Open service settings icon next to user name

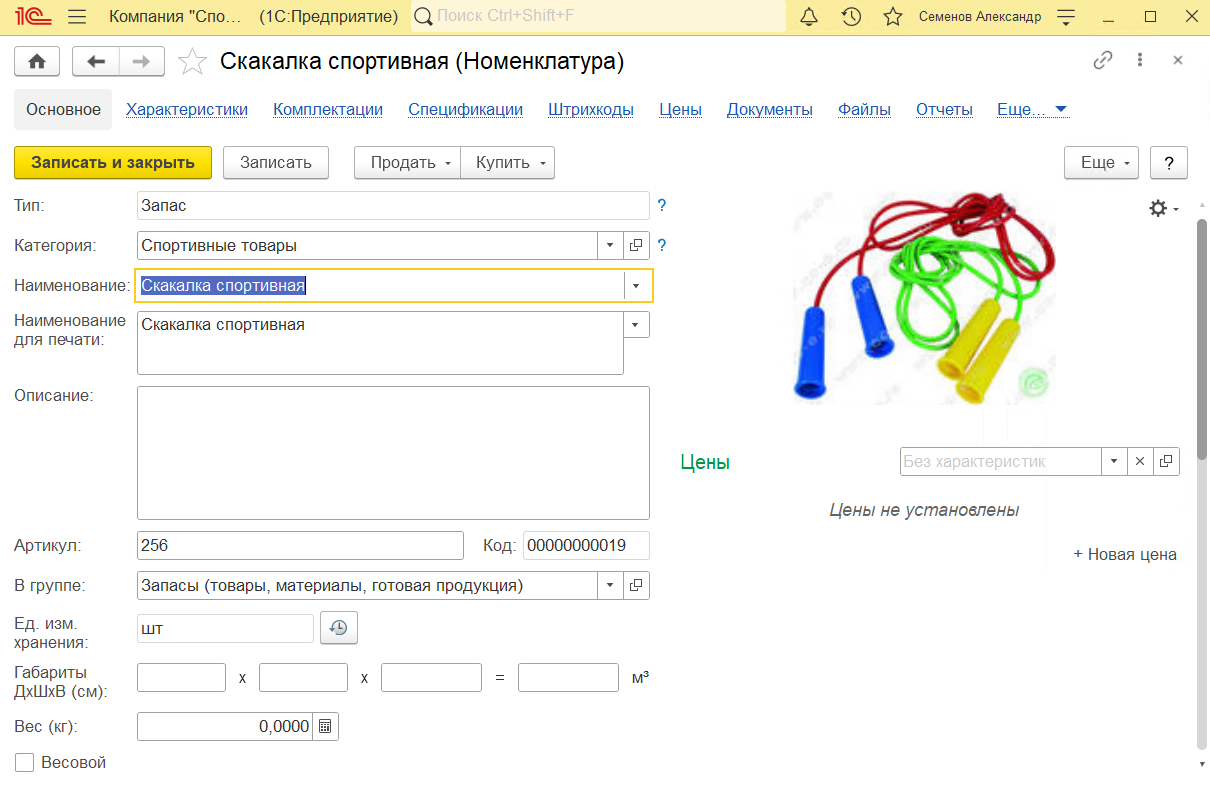1066,17
